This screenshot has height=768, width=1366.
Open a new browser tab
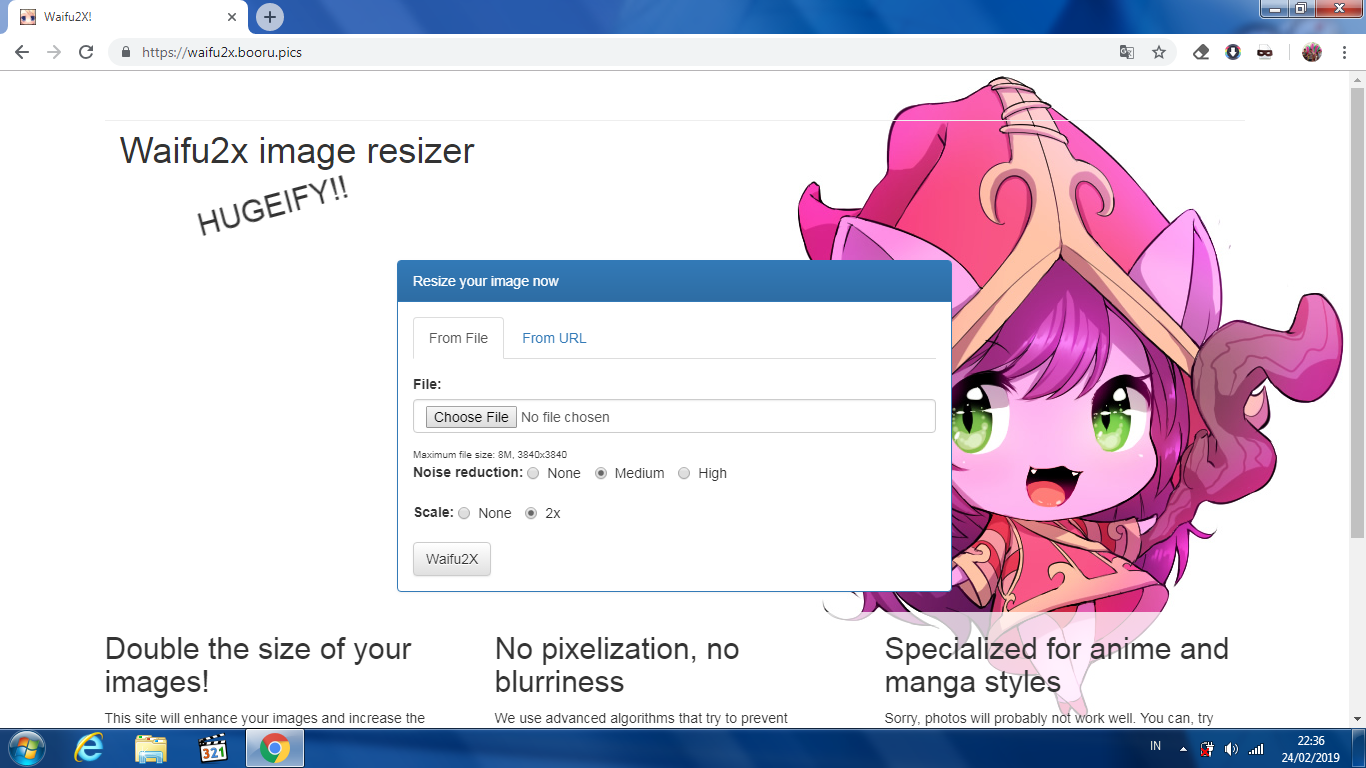270,17
